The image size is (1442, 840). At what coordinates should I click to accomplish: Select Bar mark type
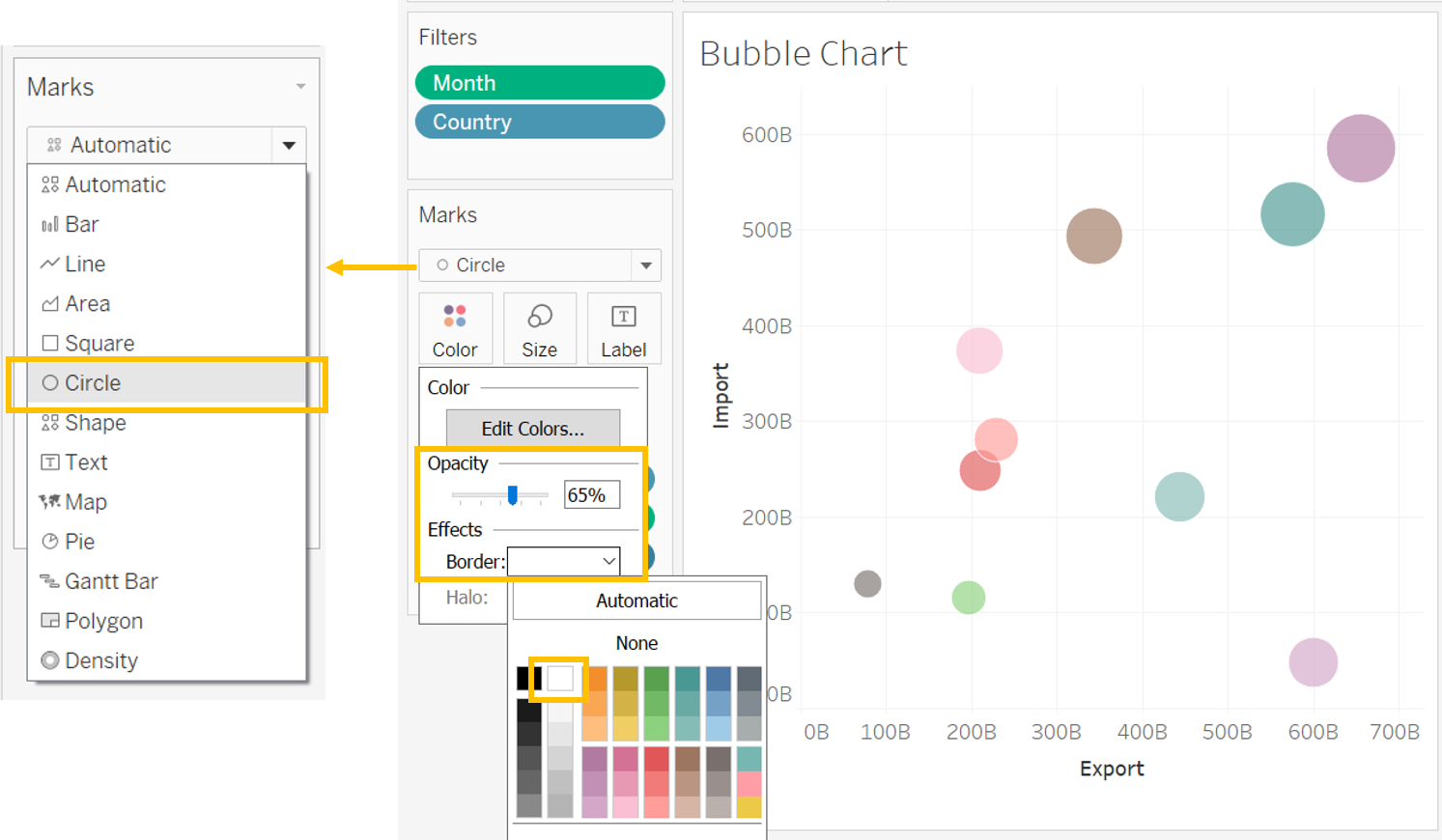click(82, 224)
